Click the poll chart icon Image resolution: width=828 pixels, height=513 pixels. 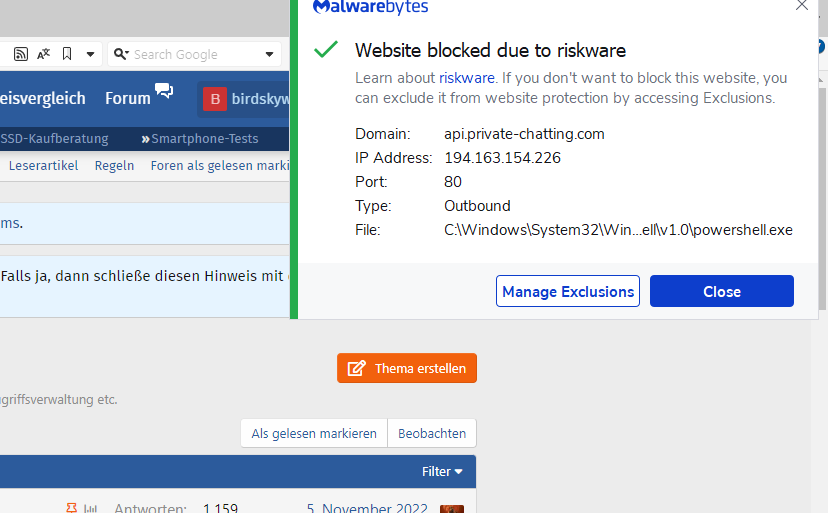point(91,509)
